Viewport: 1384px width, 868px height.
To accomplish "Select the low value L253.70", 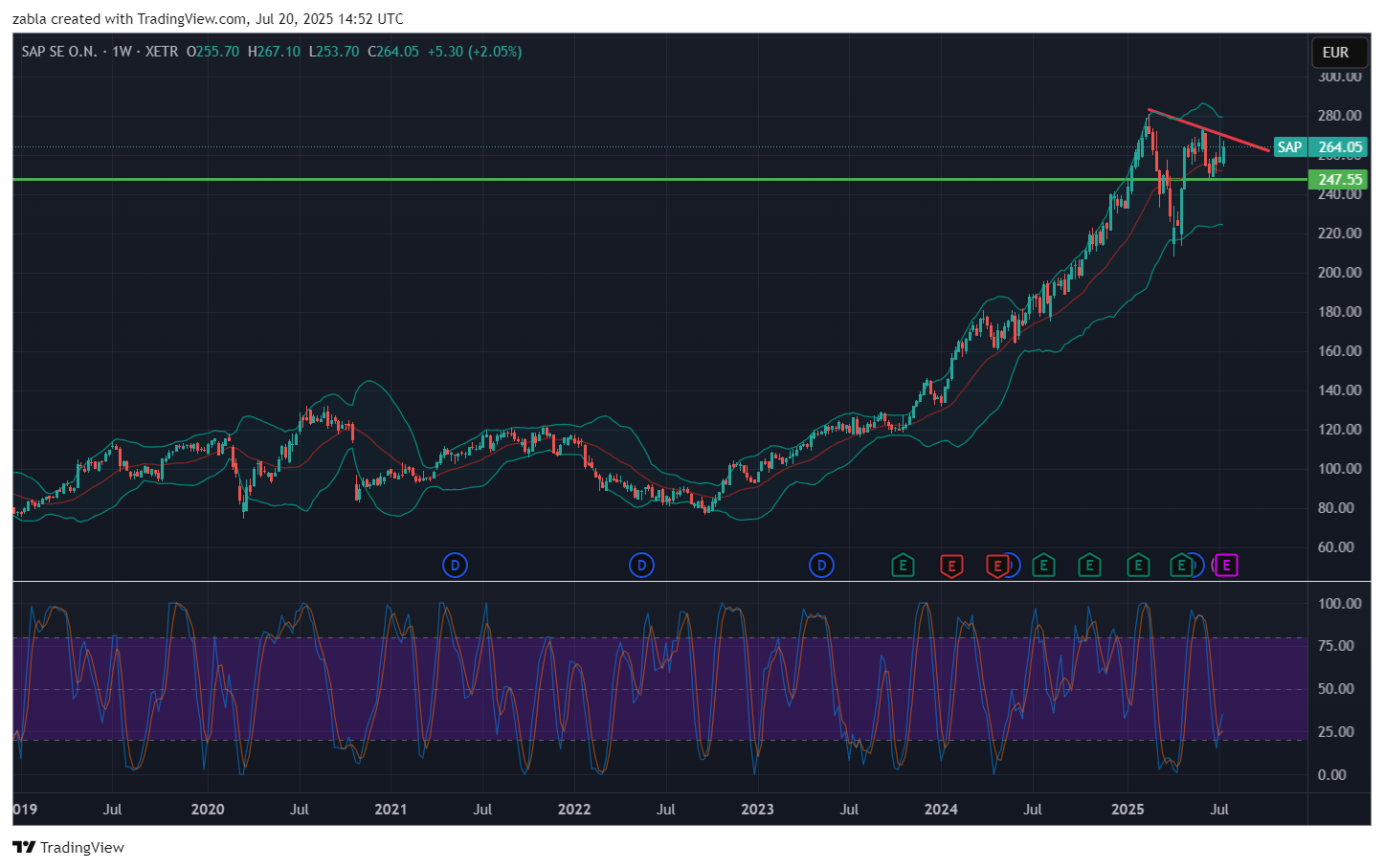I will coord(334,52).
